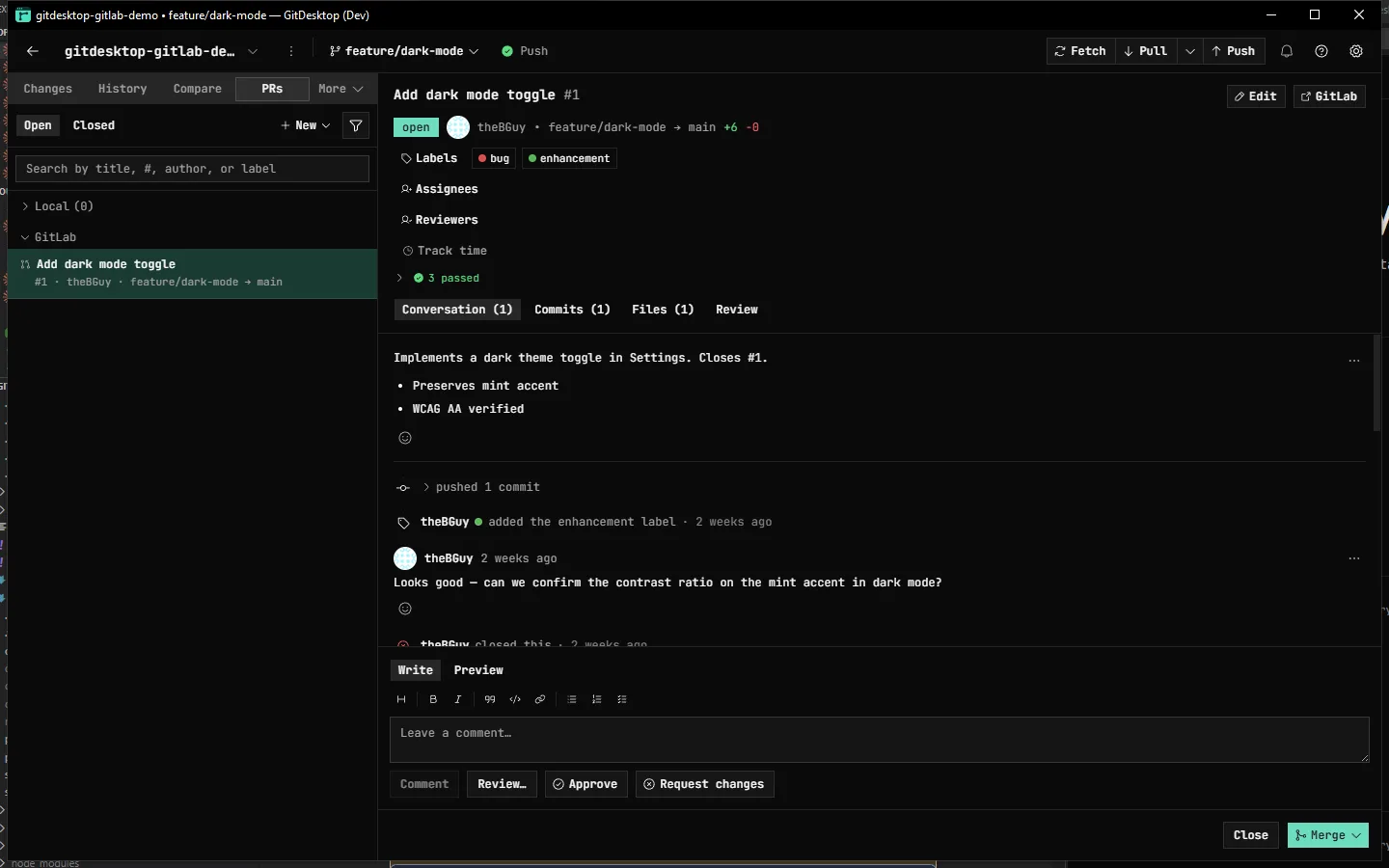Viewport: 1389px width, 868px height.
Task: Approve the pull request
Action: click(x=586, y=784)
